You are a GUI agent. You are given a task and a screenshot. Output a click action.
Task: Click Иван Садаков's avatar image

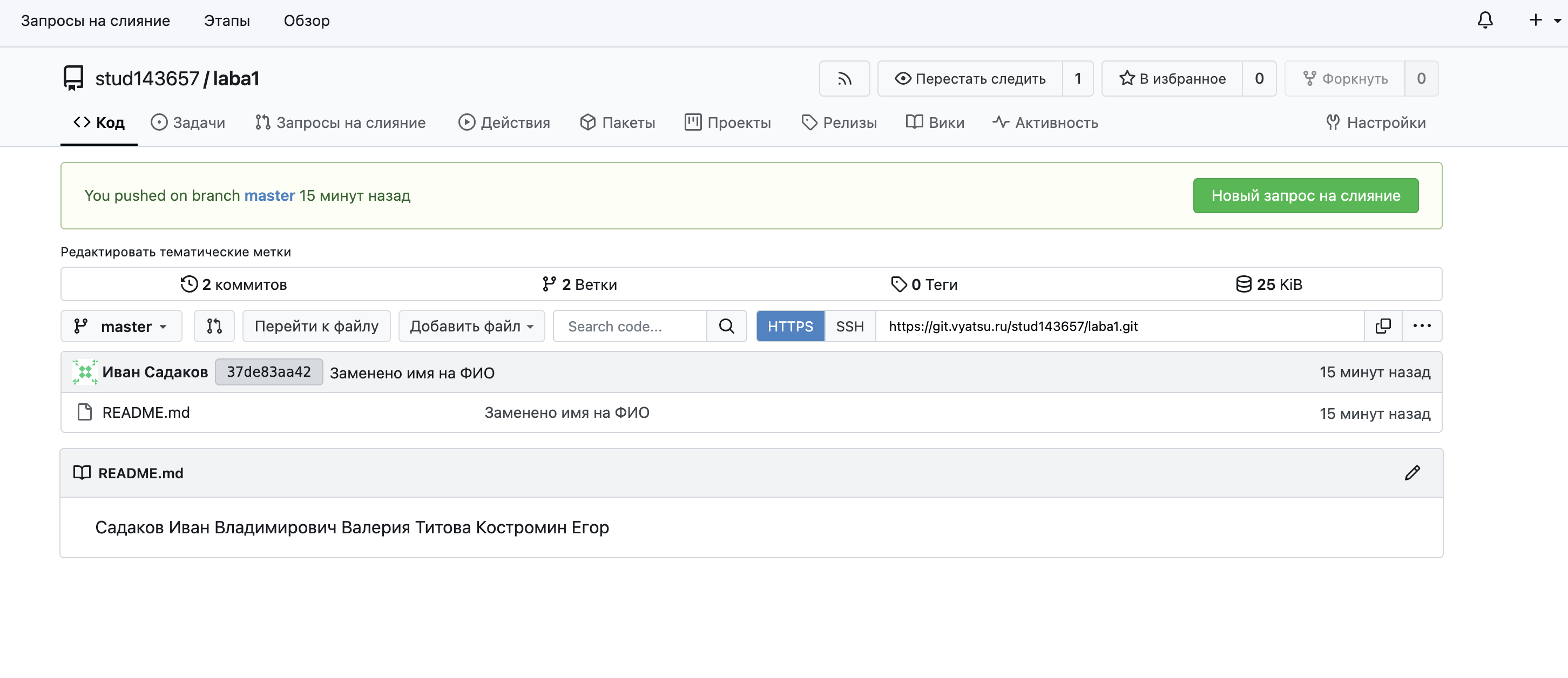(85, 372)
